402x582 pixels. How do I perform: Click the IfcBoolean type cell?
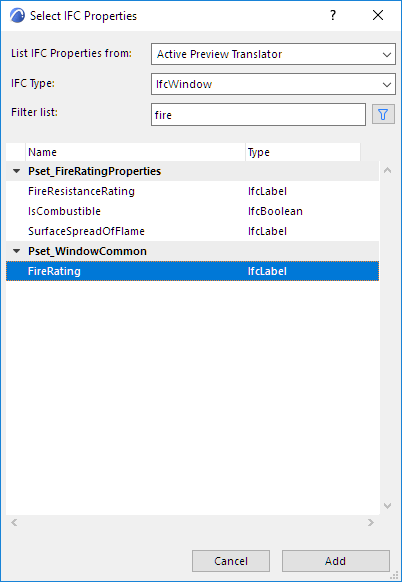click(275, 211)
